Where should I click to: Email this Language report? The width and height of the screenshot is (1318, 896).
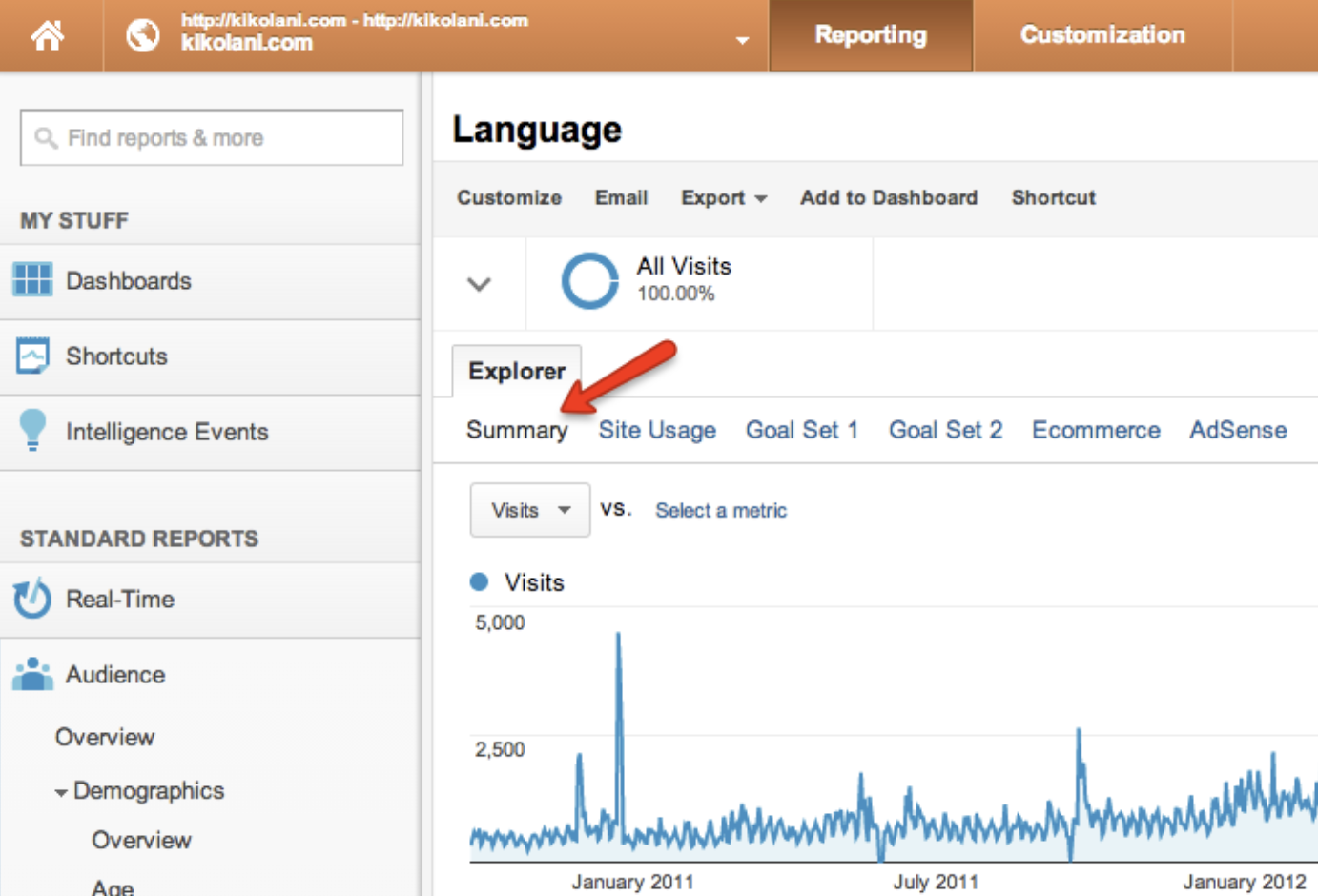tap(621, 197)
